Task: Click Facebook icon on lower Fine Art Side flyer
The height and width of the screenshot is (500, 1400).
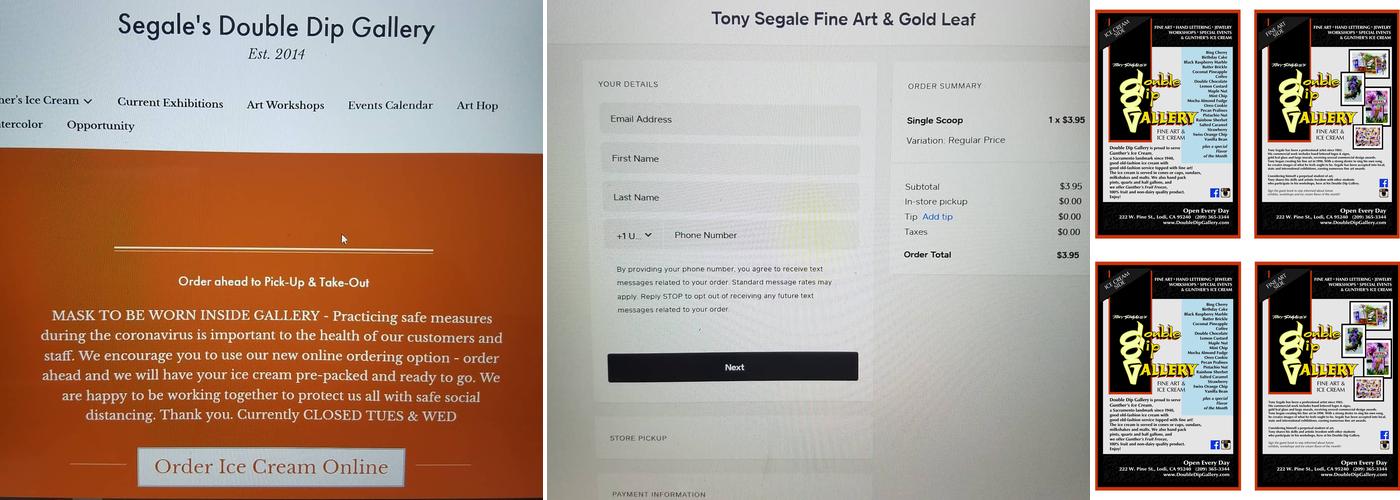Action: (1384, 435)
